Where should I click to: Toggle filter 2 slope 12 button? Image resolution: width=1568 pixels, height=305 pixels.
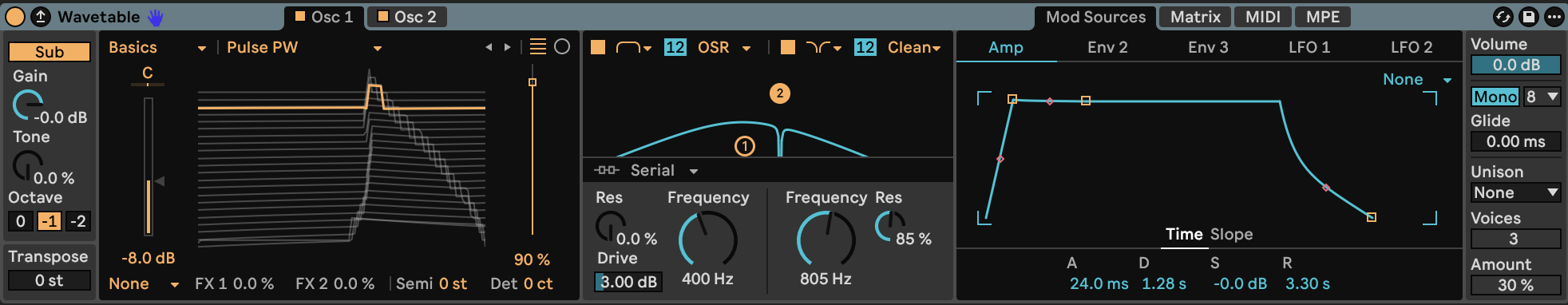[x=865, y=48]
